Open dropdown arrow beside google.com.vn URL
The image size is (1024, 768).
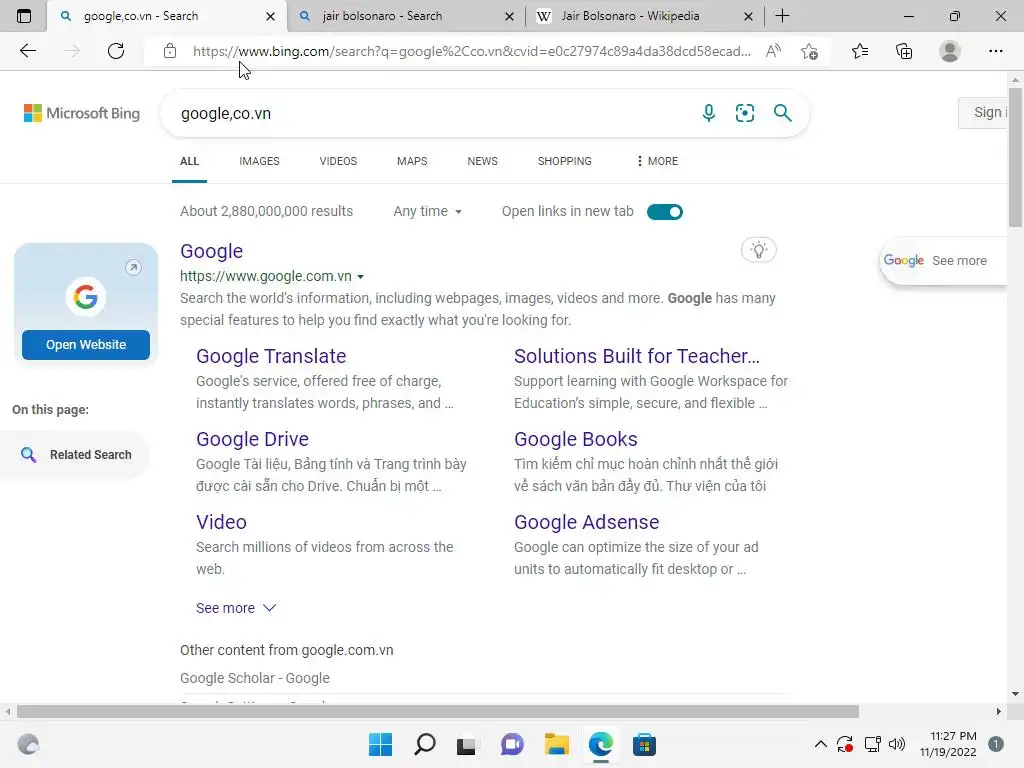coord(360,277)
